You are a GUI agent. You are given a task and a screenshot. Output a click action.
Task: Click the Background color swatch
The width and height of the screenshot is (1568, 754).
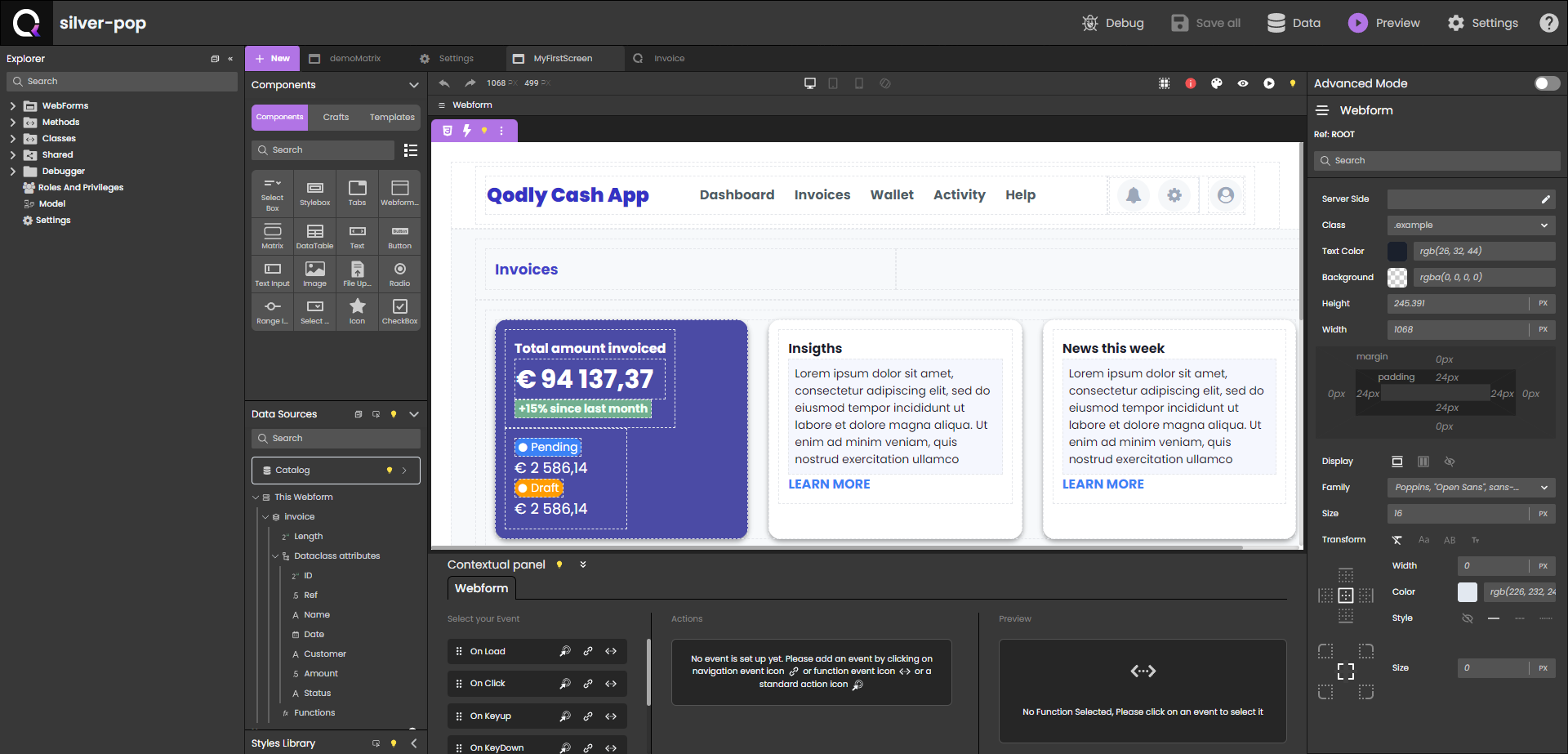pos(1397,278)
